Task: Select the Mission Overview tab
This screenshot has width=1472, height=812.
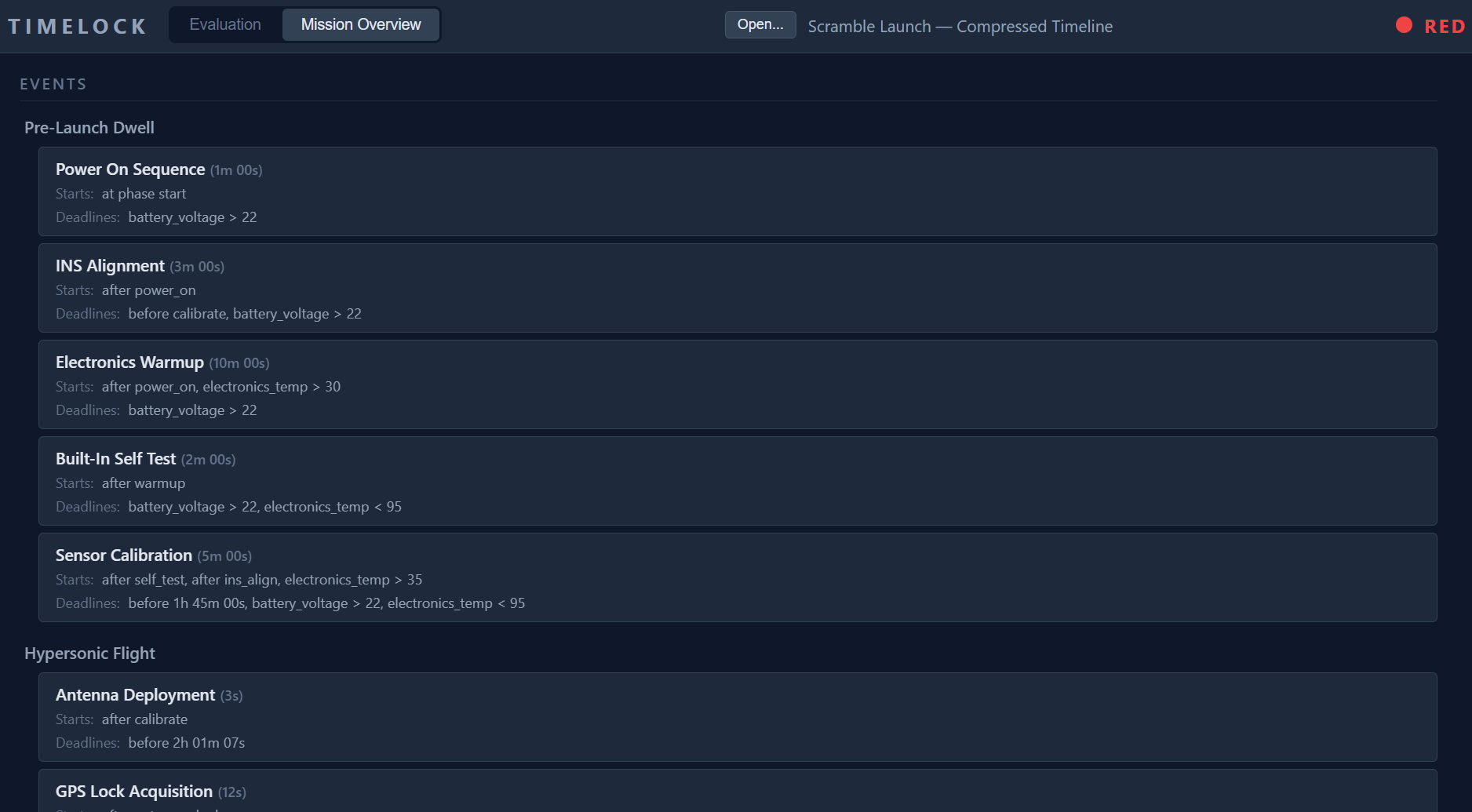Action: (x=361, y=24)
